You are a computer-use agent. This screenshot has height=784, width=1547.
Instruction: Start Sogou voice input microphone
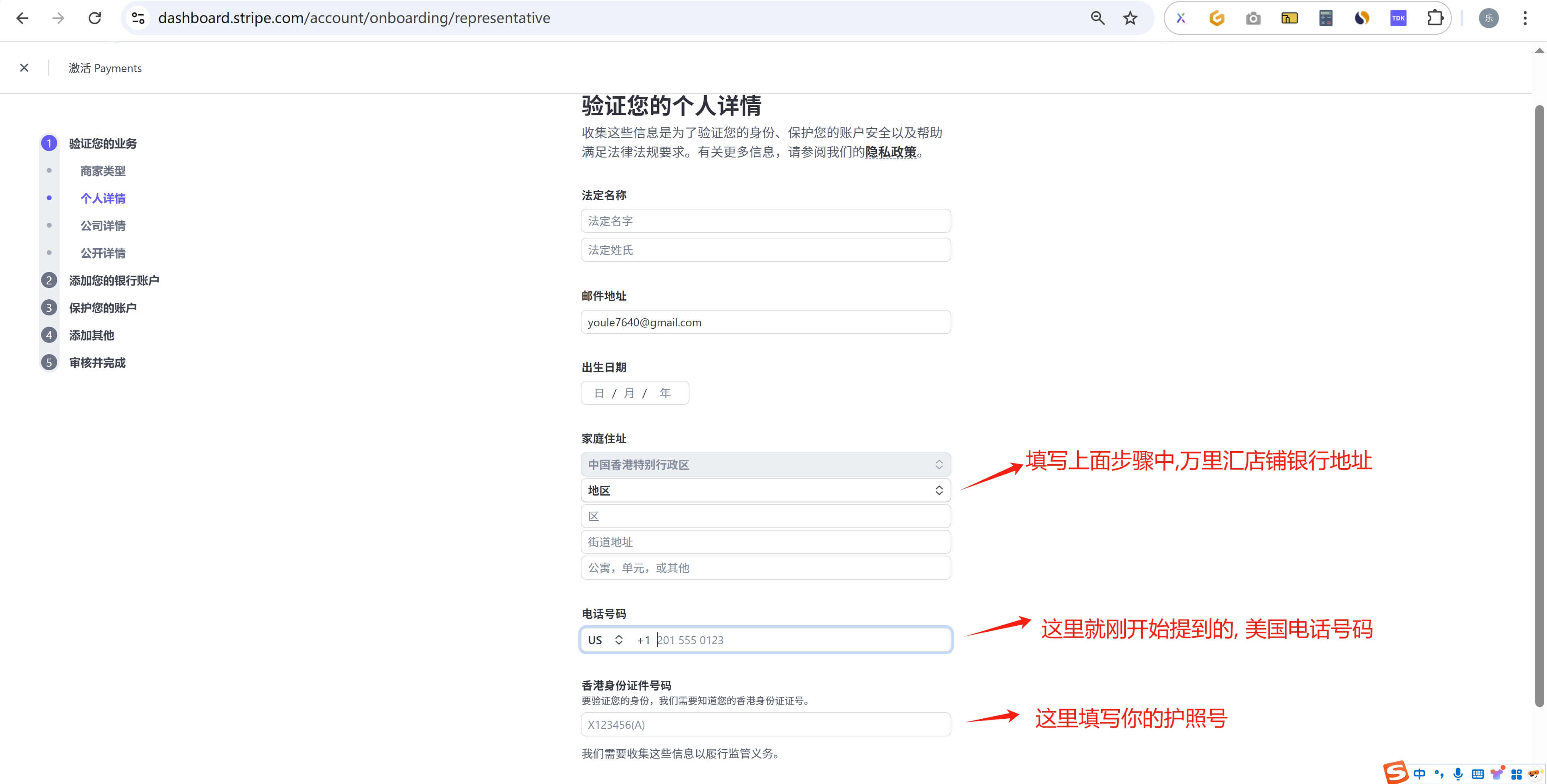[x=1458, y=774]
